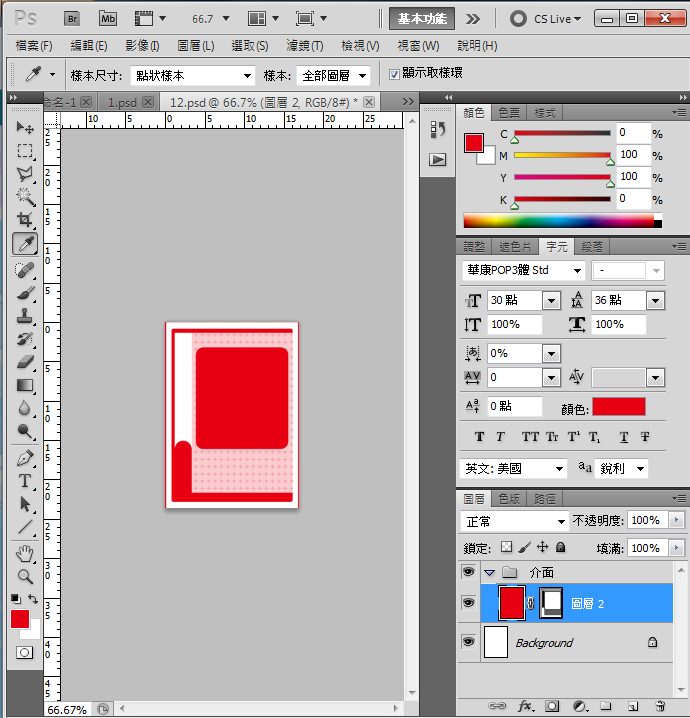Image resolution: width=690 pixels, height=718 pixels.
Task: Click the font size field showing 30 點
Action: 513,301
